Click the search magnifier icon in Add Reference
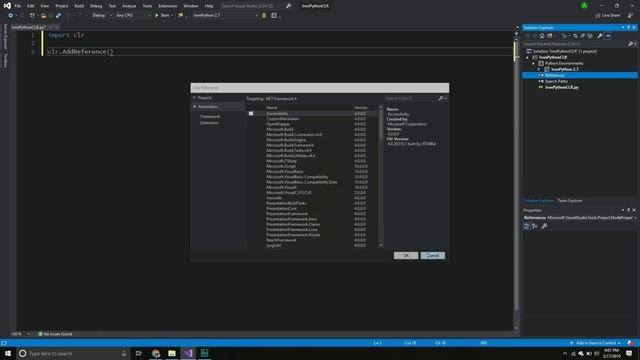This screenshot has height=360, width=640. point(440,98)
